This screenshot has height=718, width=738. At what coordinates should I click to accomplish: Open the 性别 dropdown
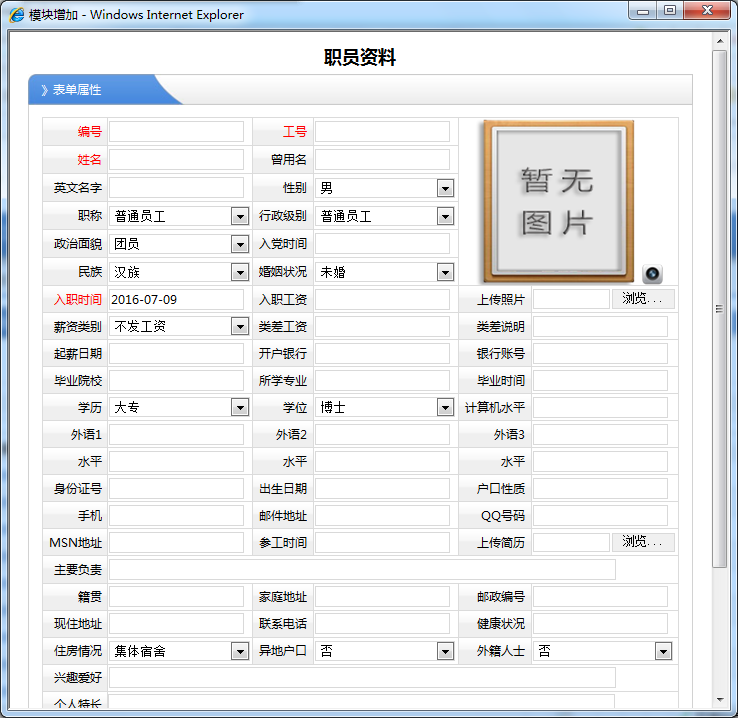[445, 188]
